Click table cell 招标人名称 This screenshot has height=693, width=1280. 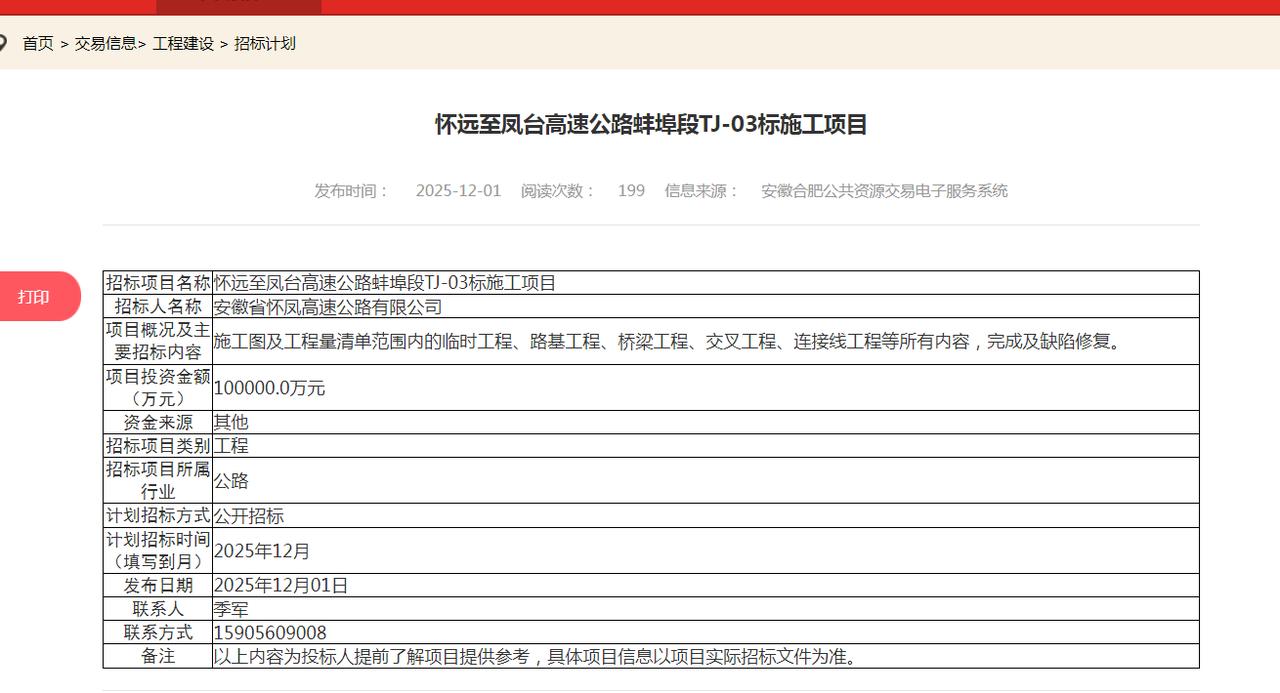[158, 307]
